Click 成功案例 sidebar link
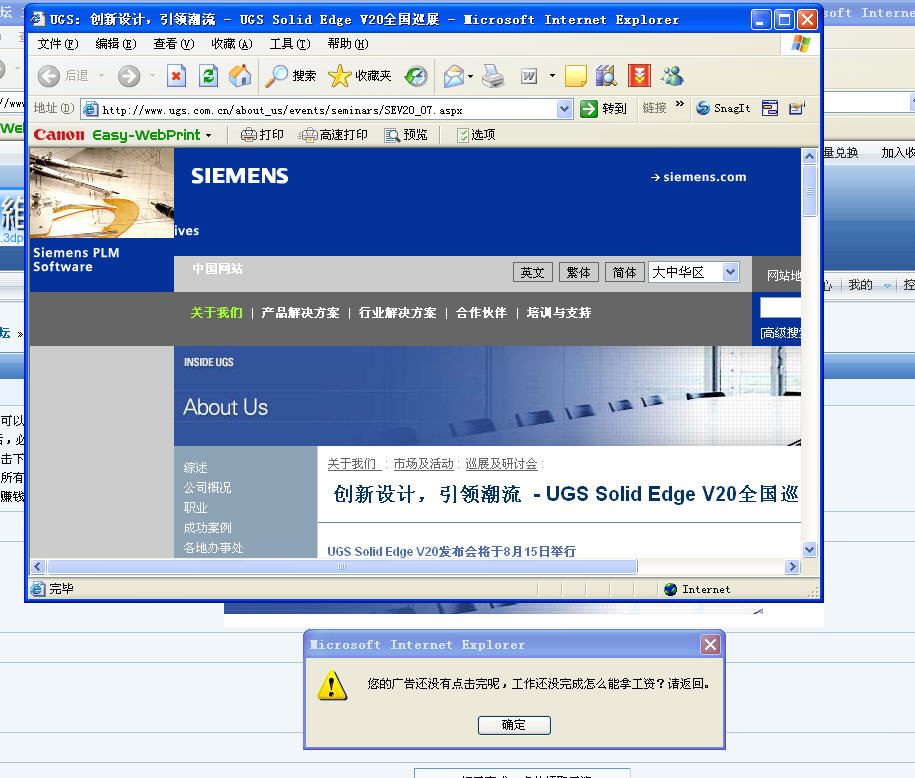915x778 pixels. point(207,528)
